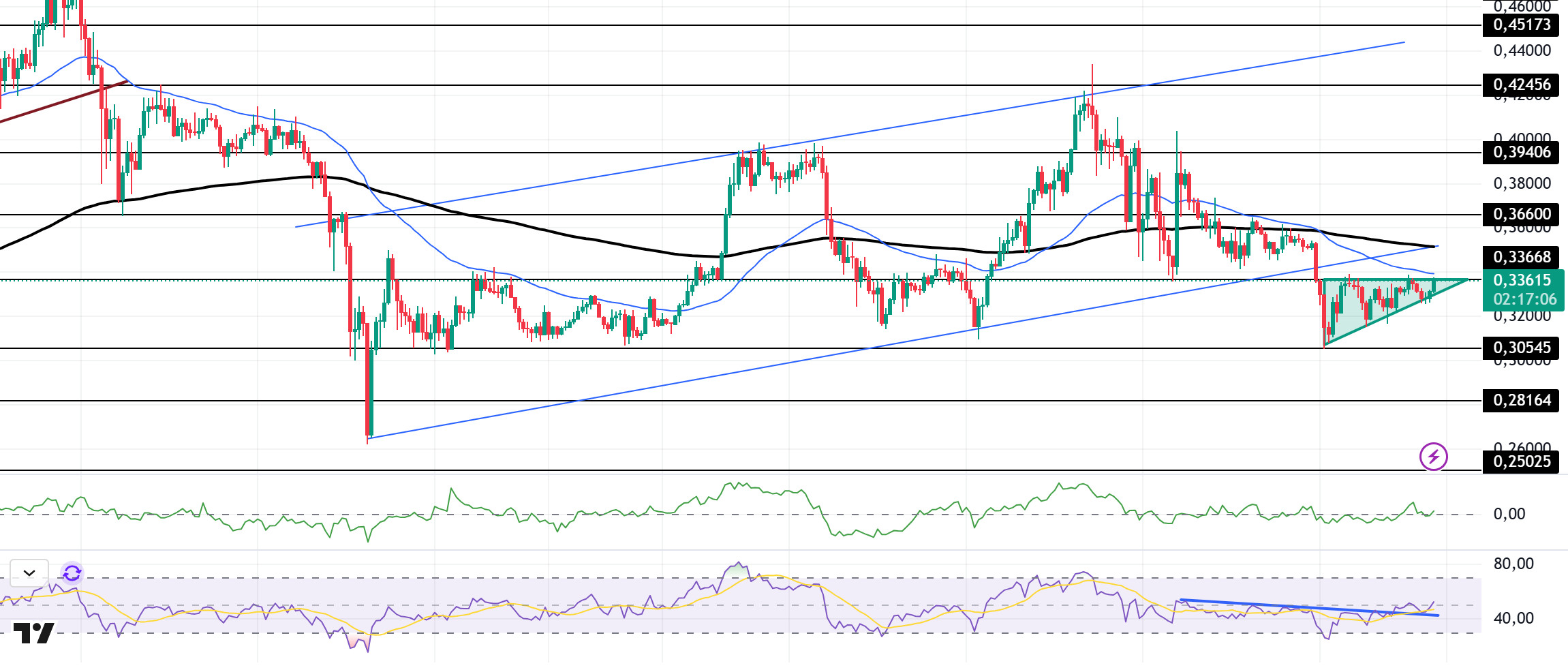Click the 0,38000 axis price tick
Viewport: 1568px width, 672px height.
1522,184
